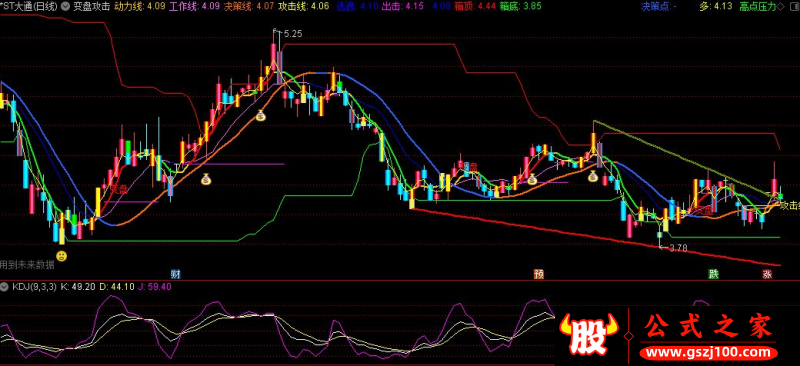Click the 财 marker on timeline
This screenshot has width=800, height=366.
click(176, 274)
